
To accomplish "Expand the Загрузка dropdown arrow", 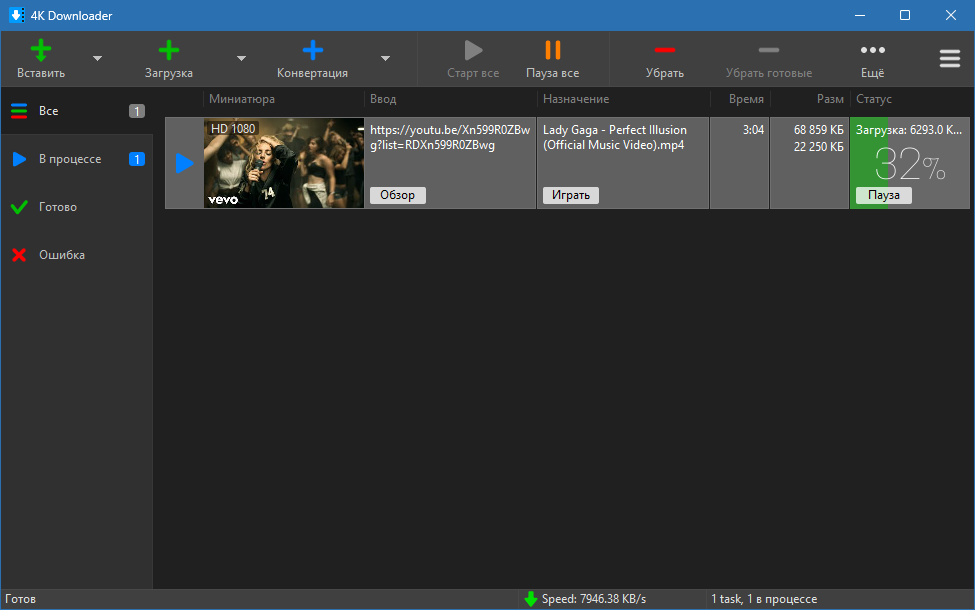I will 241,58.
